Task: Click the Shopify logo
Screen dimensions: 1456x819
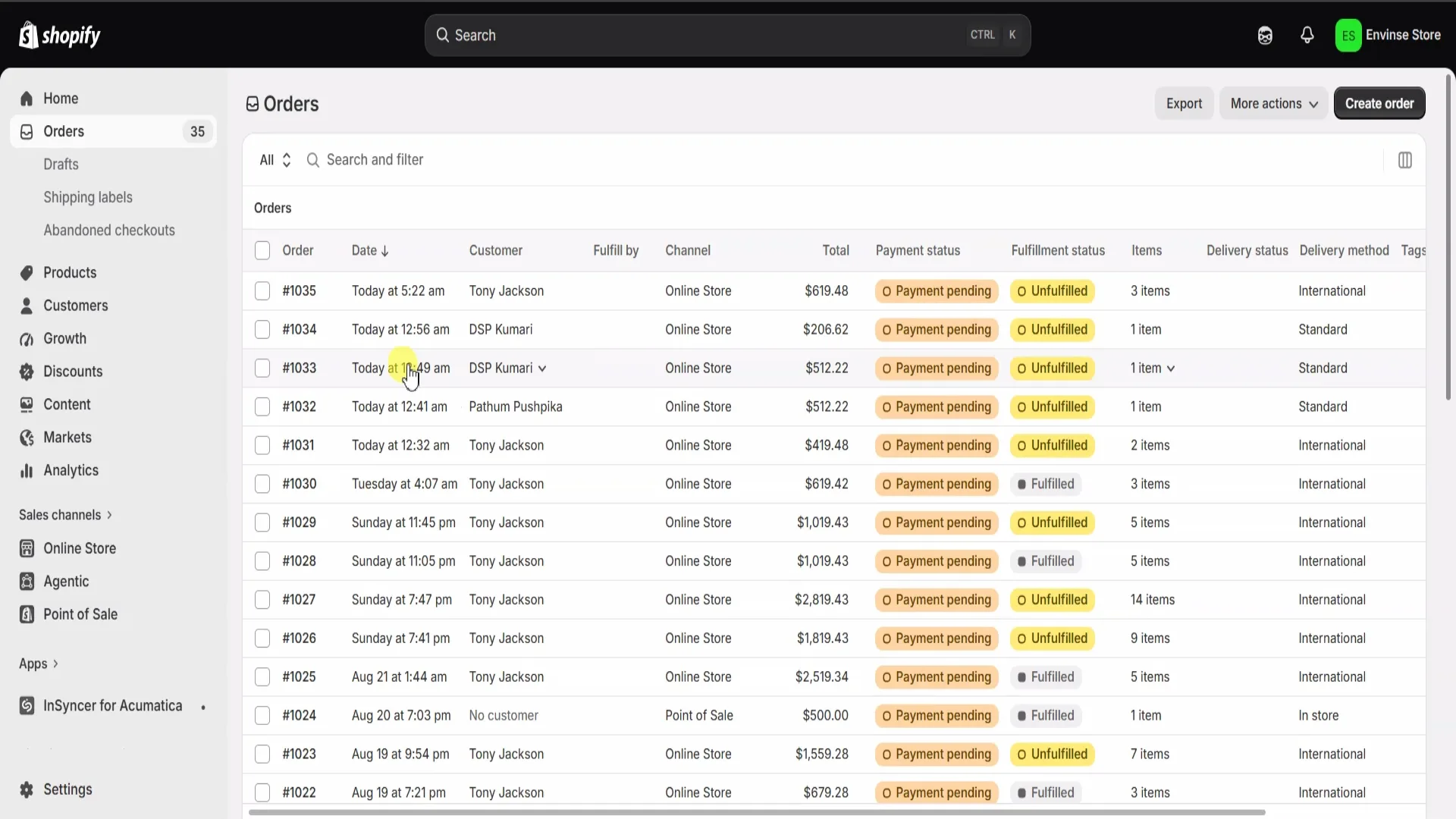Action: pyautogui.click(x=59, y=35)
